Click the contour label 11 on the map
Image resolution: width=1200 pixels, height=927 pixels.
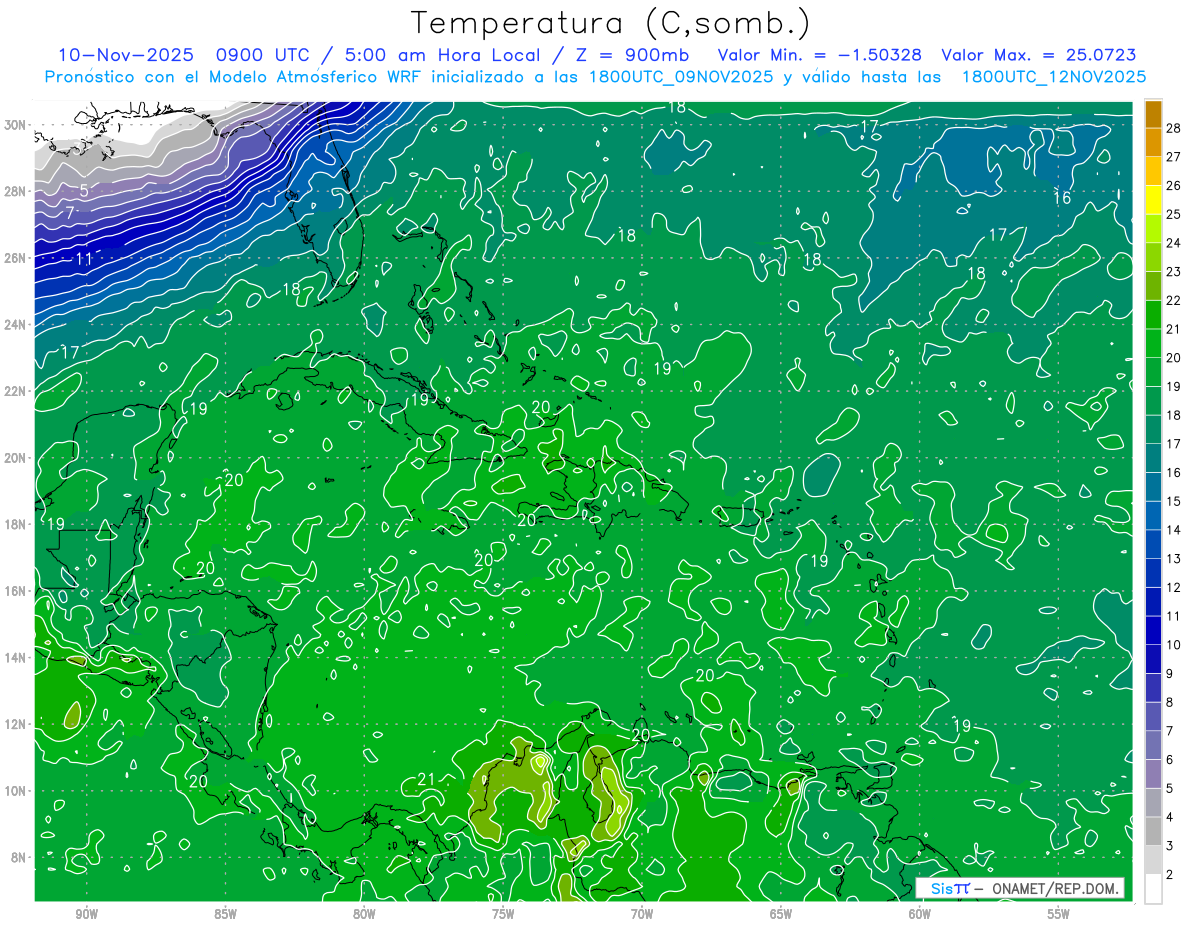84,259
